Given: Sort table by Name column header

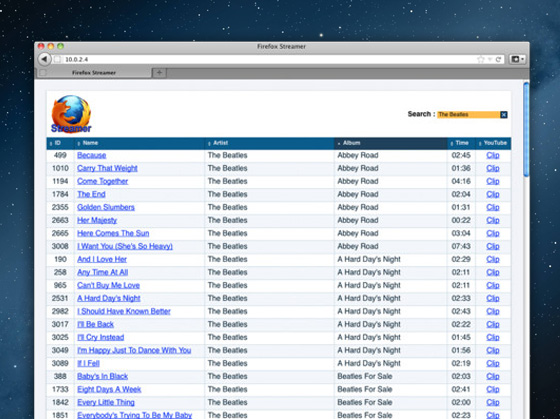Looking at the screenshot, I should (x=139, y=143).
